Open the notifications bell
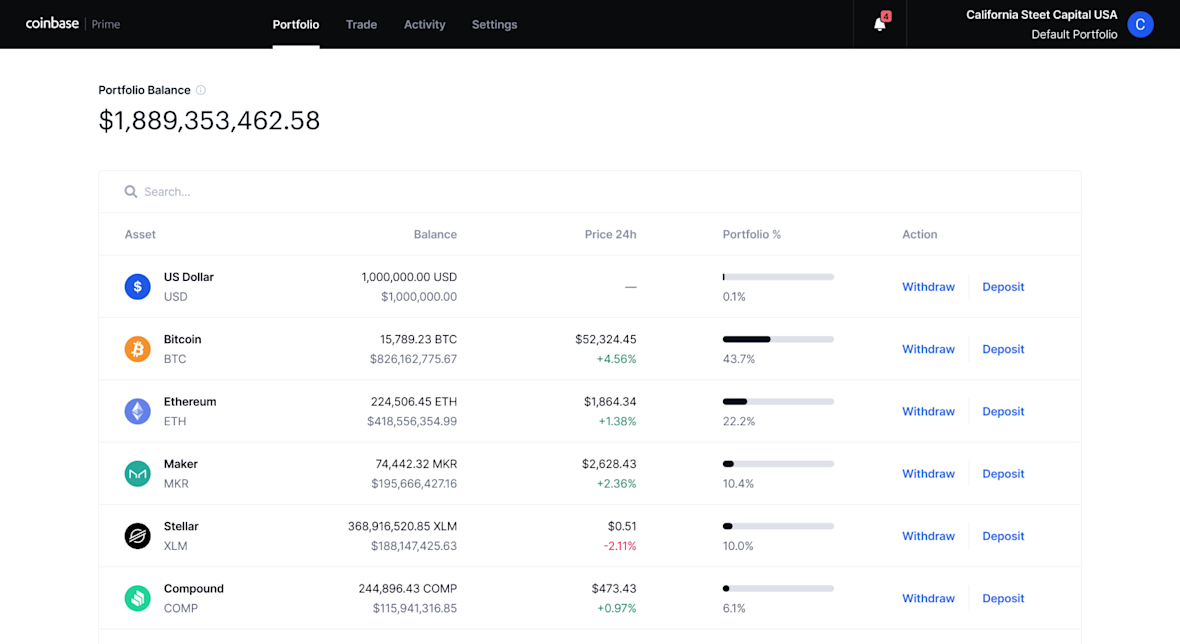 (x=880, y=24)
